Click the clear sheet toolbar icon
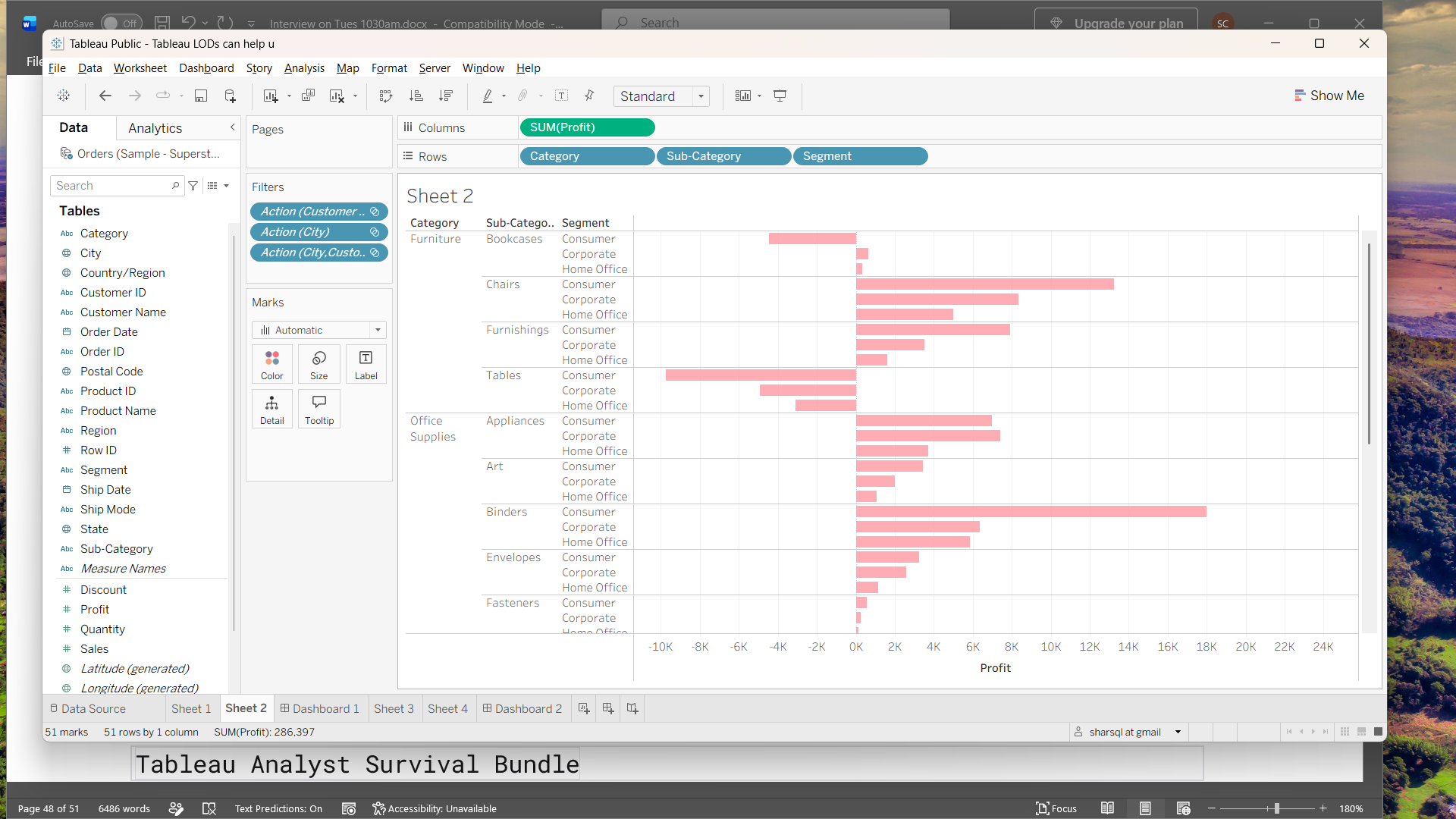The width and height of the screenshot is (1456, 819). [337, 96]
